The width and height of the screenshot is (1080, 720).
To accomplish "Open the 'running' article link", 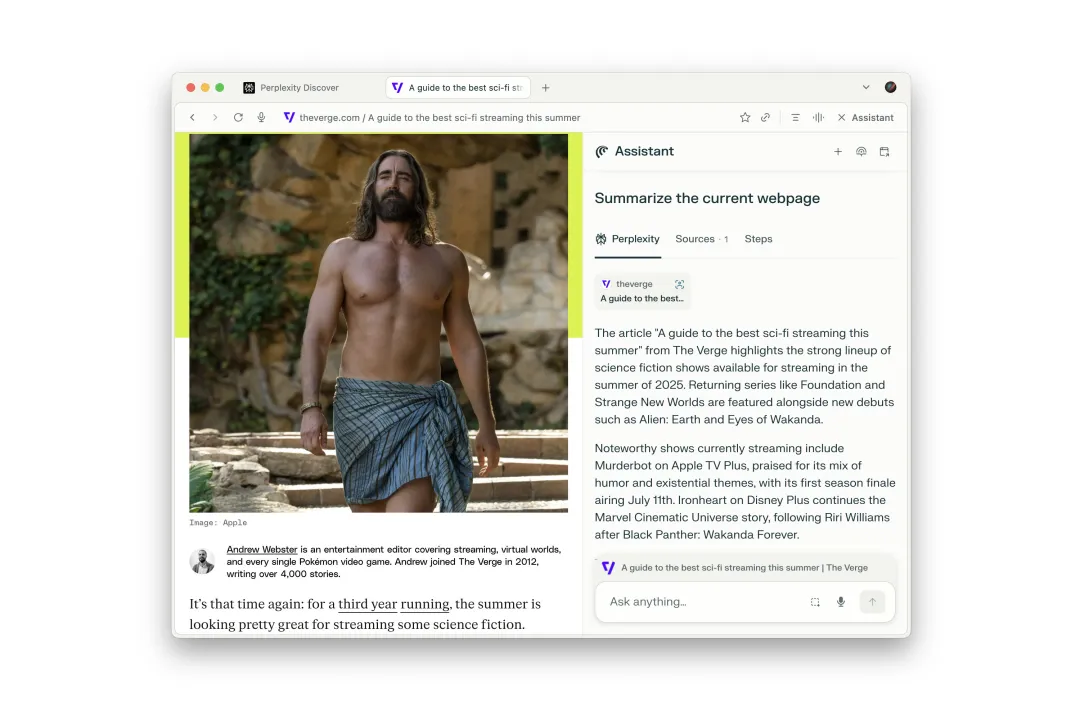I will [x=424, y=604].
